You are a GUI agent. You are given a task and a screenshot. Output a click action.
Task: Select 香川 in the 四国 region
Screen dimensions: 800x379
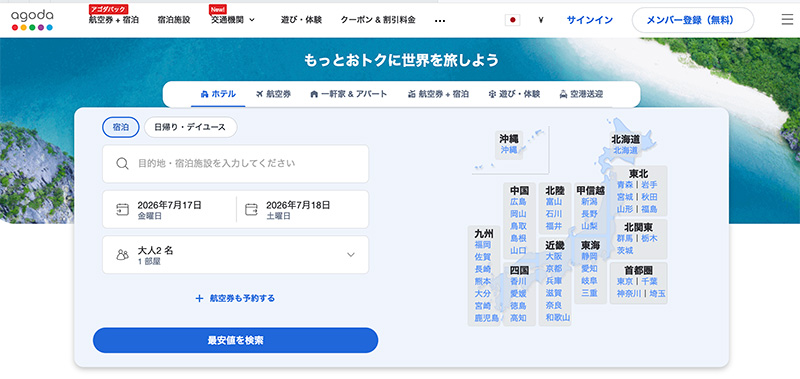518,281
